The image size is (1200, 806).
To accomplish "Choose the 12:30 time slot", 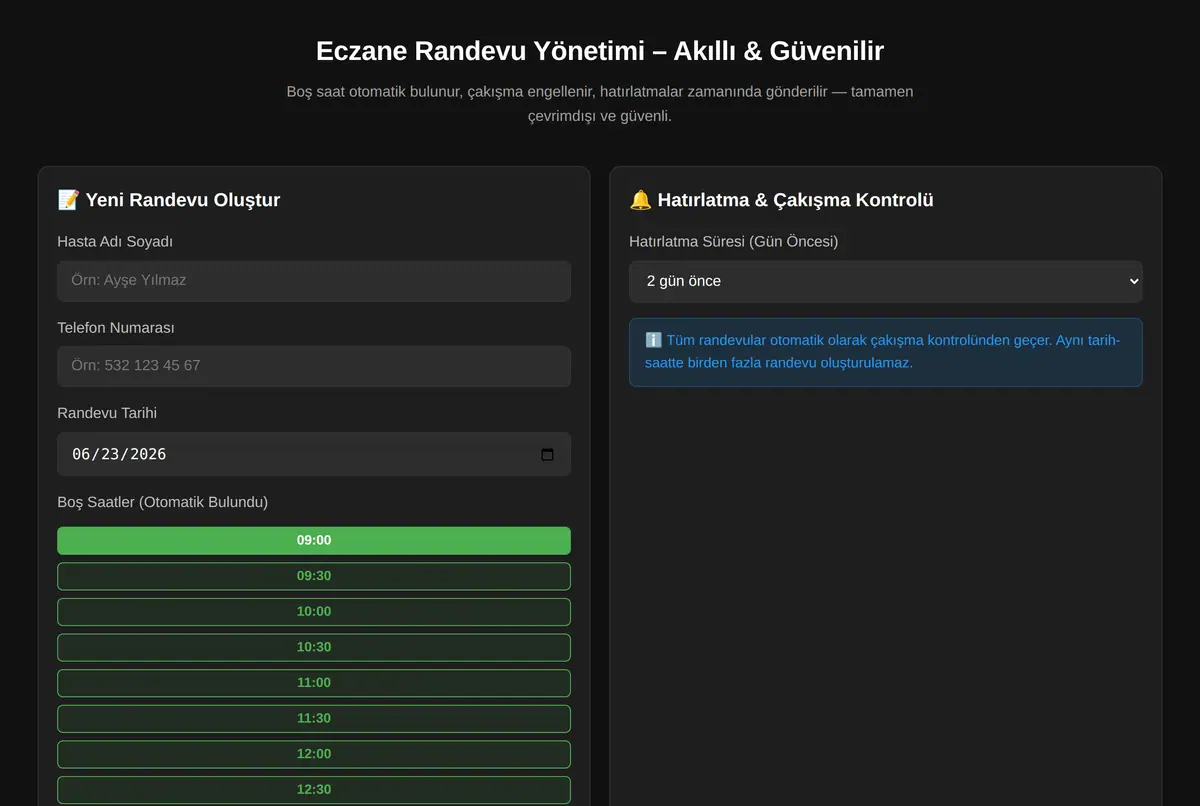I will coord(314,790).
